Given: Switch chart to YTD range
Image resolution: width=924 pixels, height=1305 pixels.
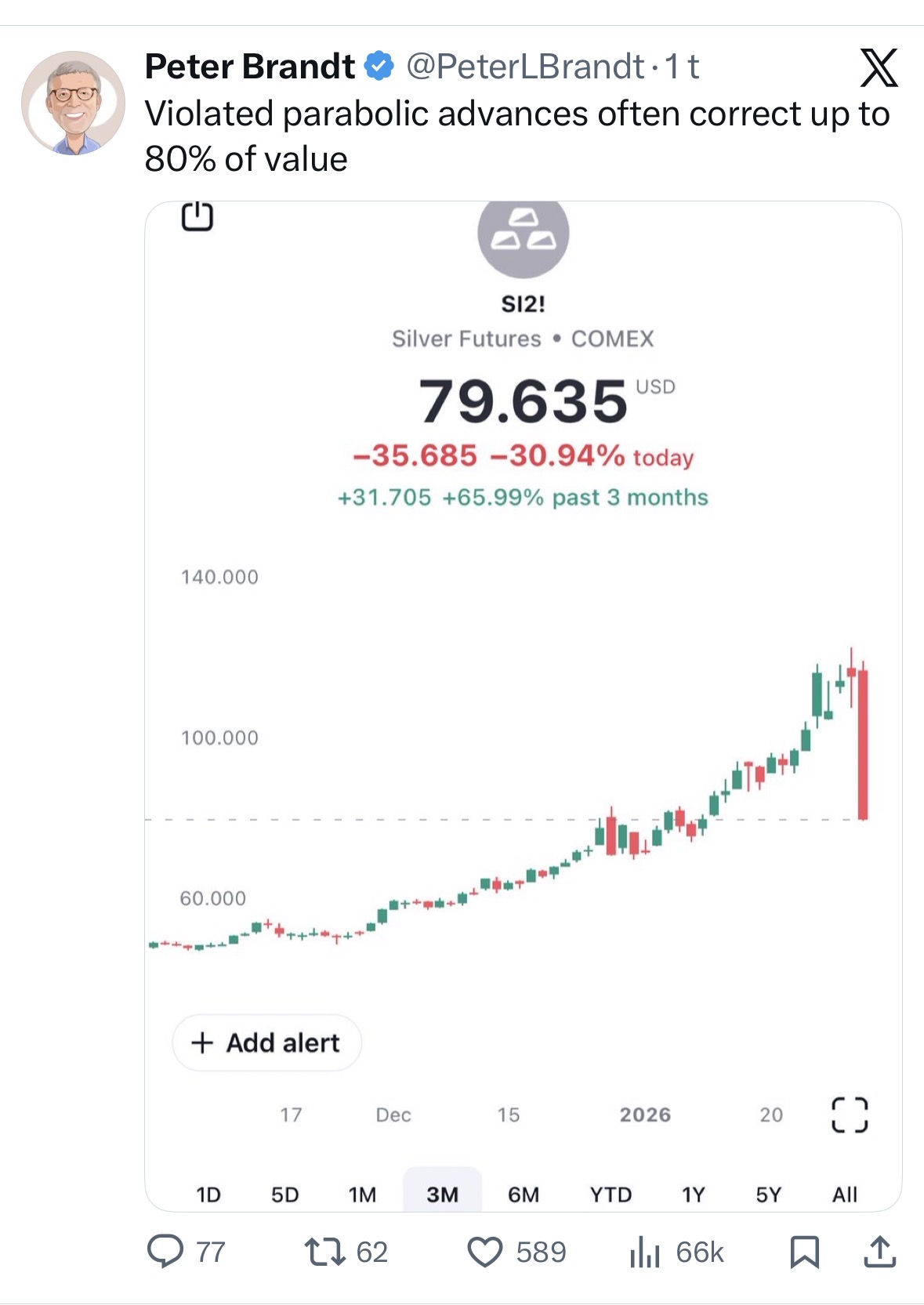Looking at the screenshot, I should point(611,1194).
